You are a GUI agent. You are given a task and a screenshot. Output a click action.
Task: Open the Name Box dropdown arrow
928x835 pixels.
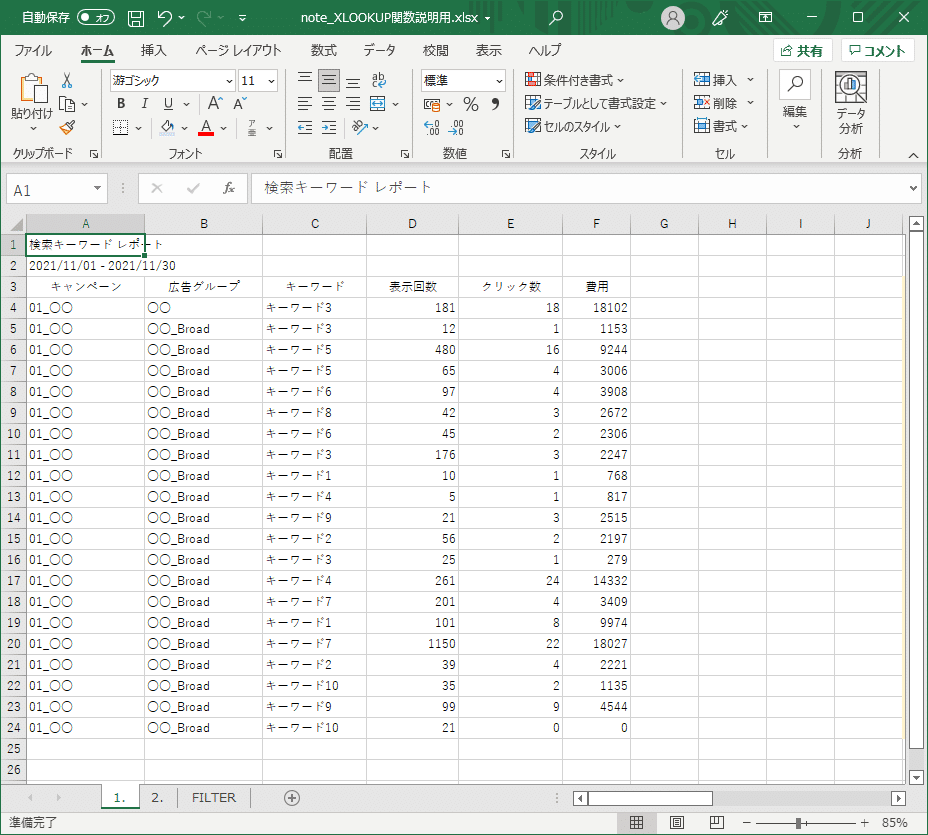[x=97, y=188]
